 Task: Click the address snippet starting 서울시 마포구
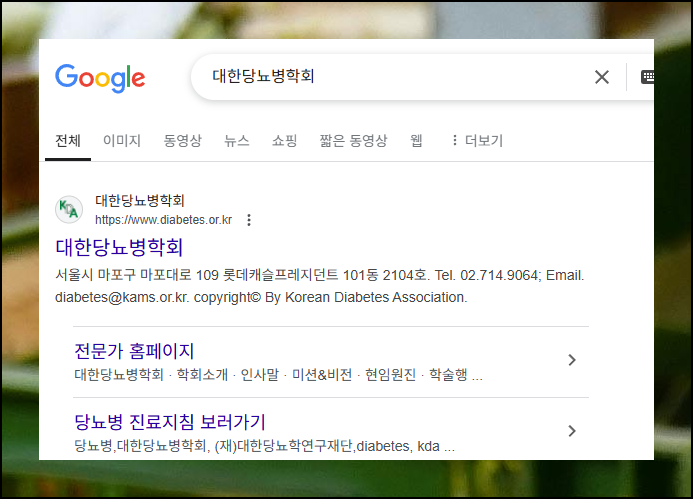pyautogui.click(x=320, y=275)
